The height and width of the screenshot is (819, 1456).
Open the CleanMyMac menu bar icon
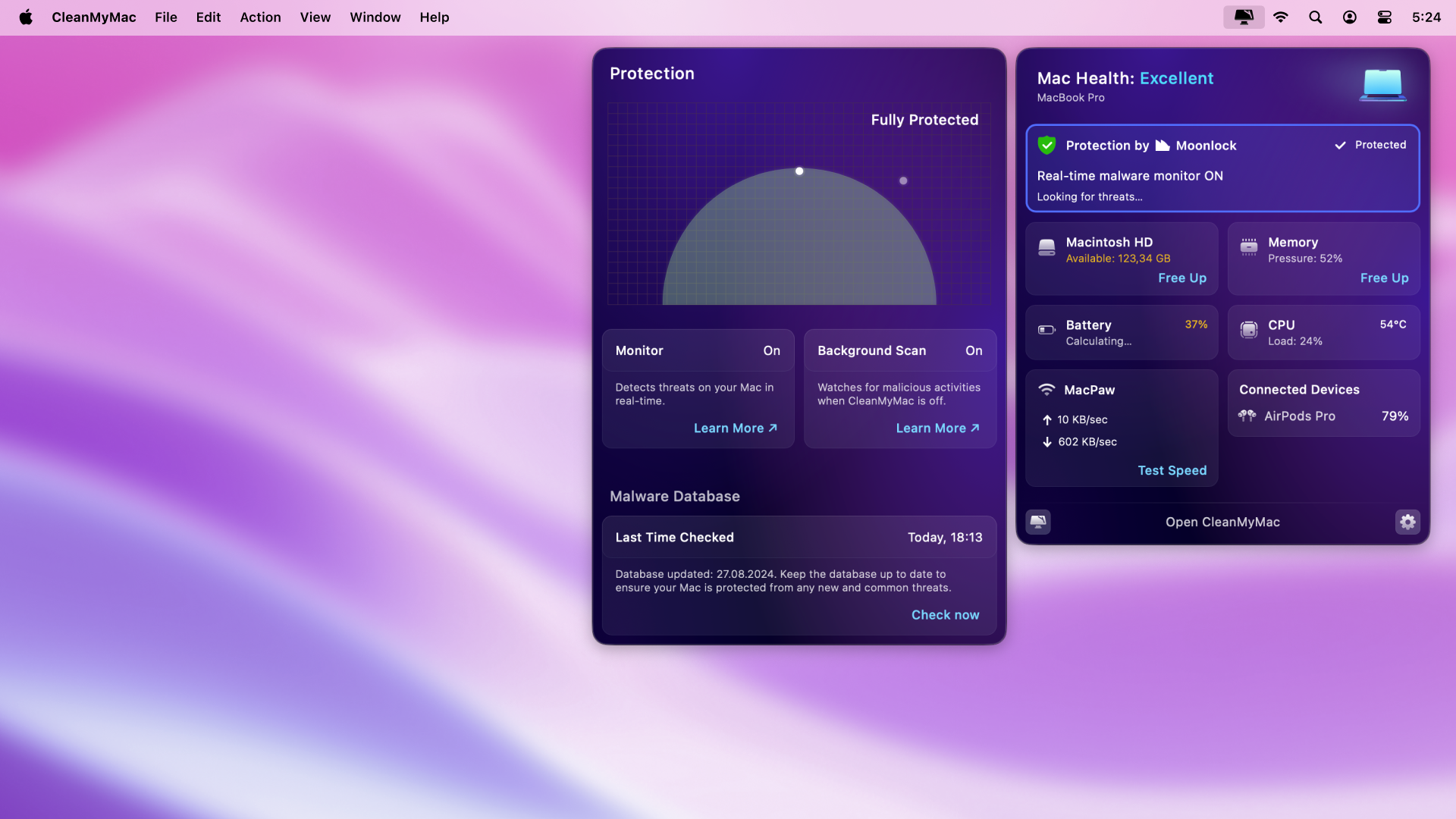[x=1244, y=17]
